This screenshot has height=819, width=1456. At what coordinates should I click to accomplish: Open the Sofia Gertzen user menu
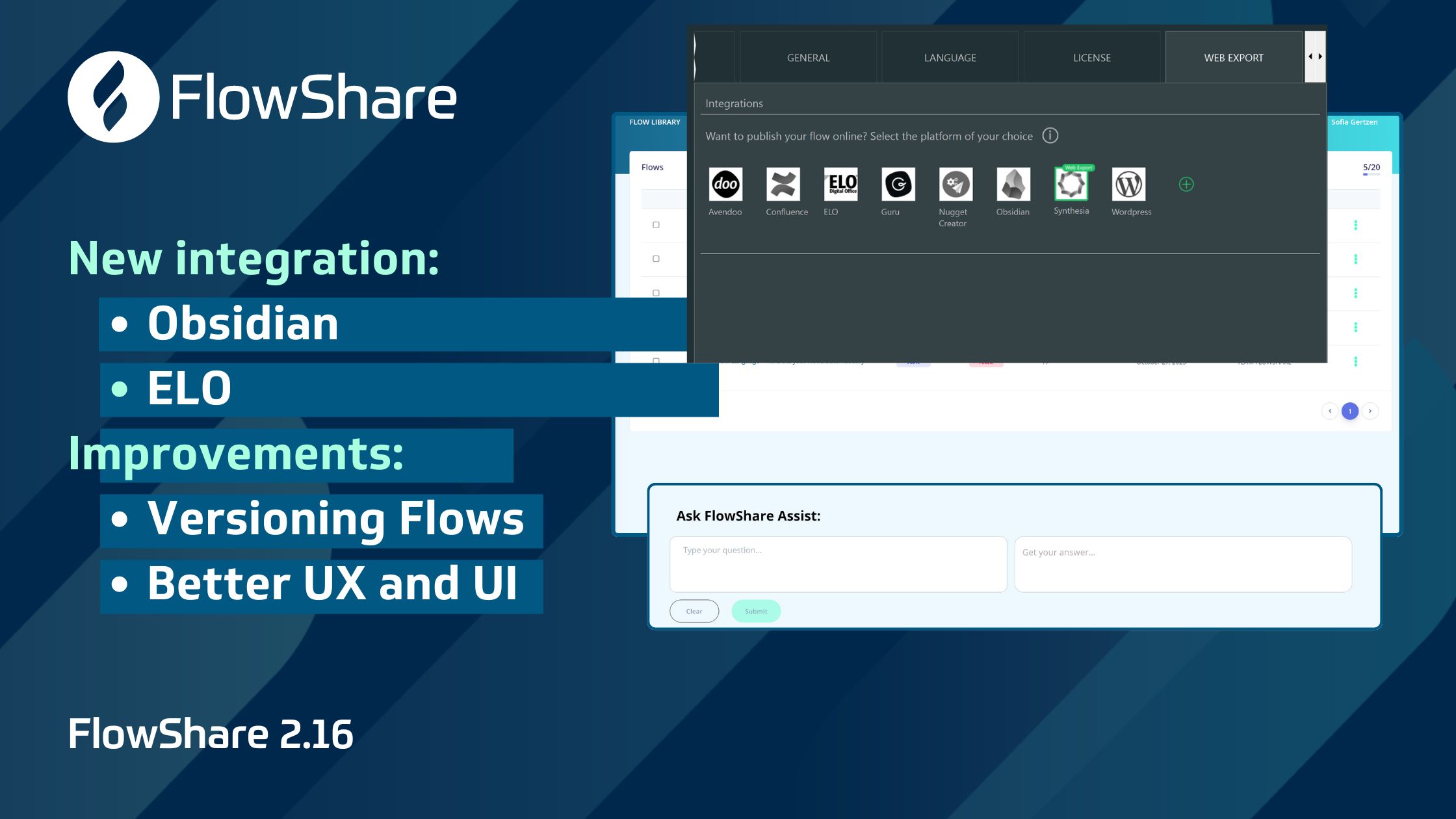click(1354, 122)
